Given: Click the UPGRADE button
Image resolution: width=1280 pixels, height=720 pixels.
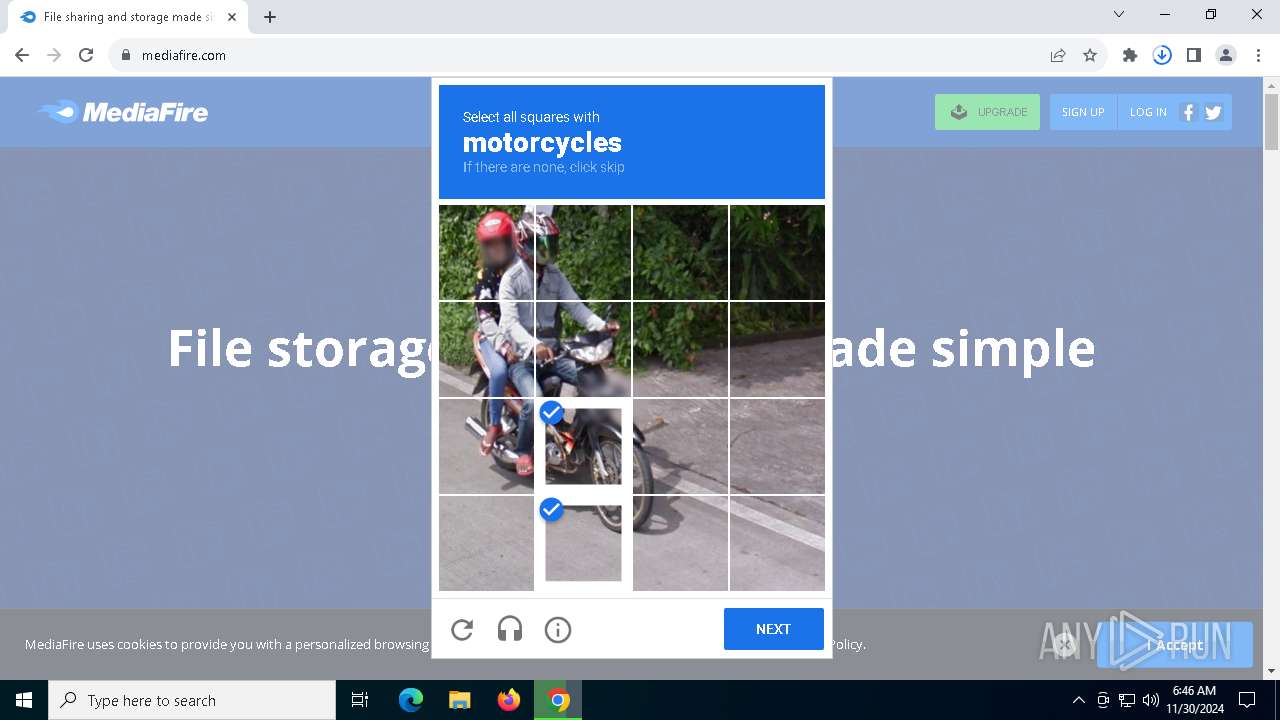Looking at the screenshot, I should pos(987,112).
